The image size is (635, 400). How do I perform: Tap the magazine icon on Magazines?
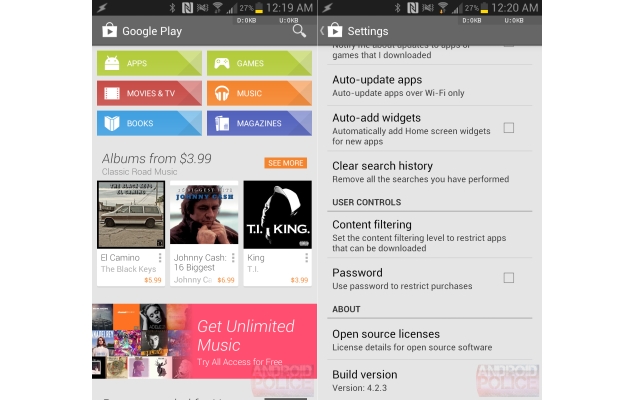point(222,123)
